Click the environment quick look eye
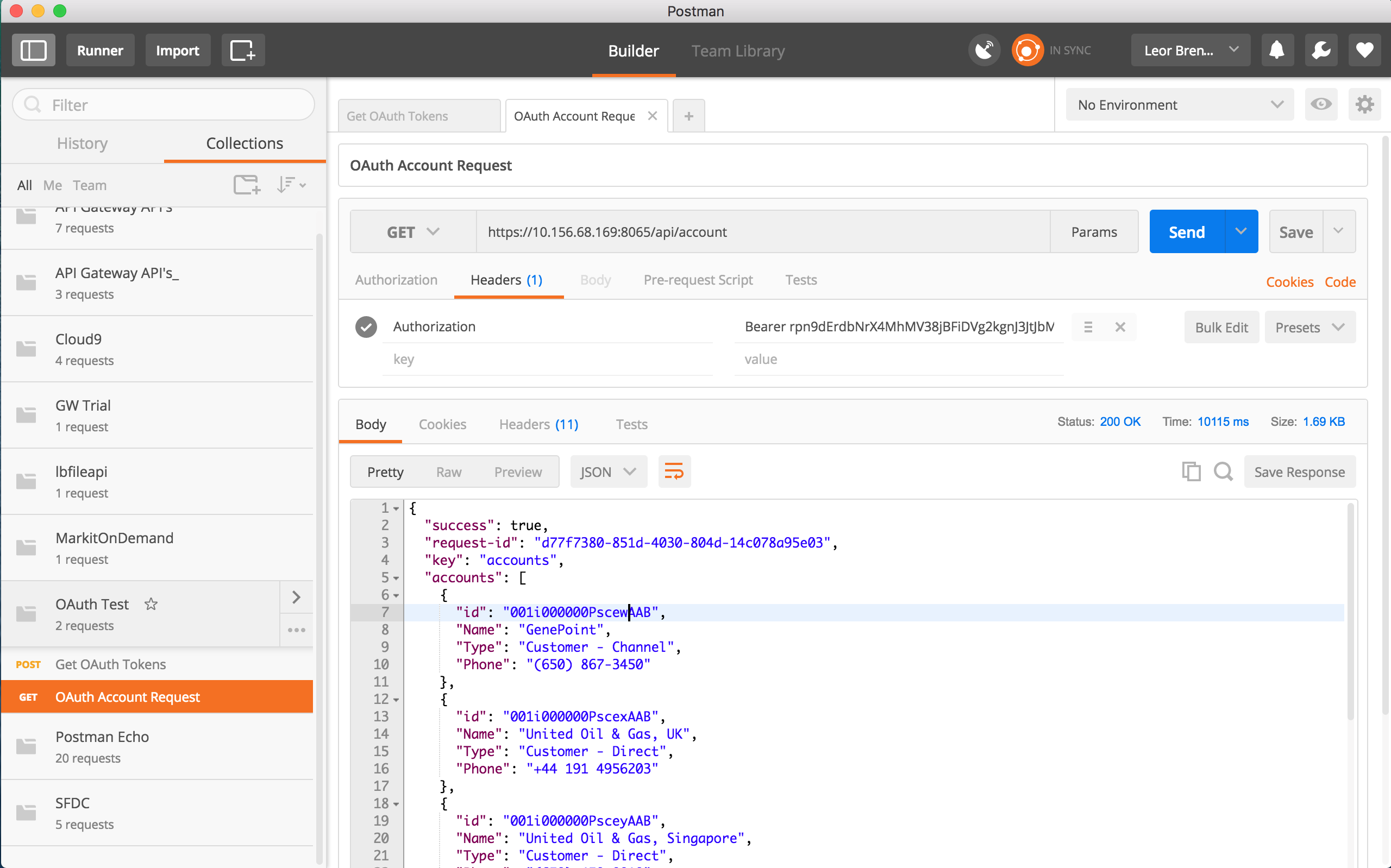Screen dimensions: 1391x868 tap(1321, 104)
